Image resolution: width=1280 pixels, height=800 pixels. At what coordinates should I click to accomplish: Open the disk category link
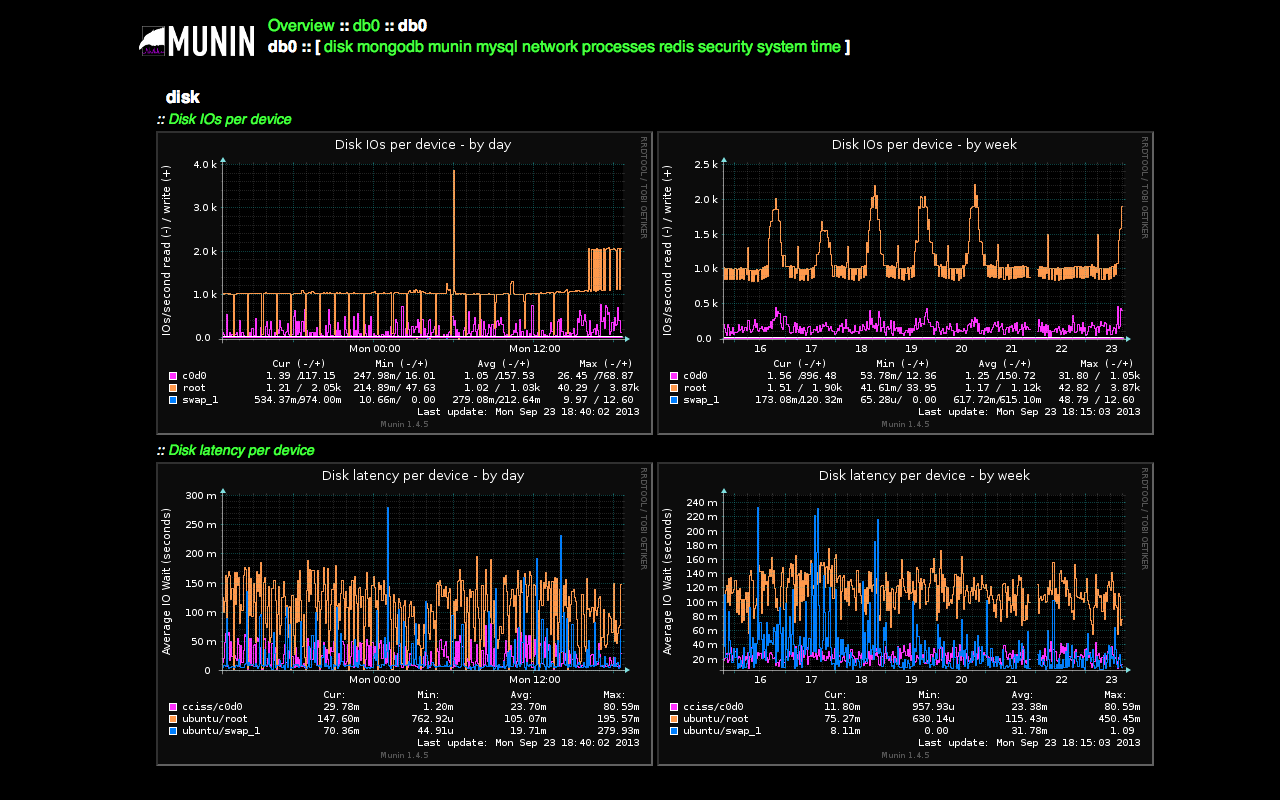[338, 47]
